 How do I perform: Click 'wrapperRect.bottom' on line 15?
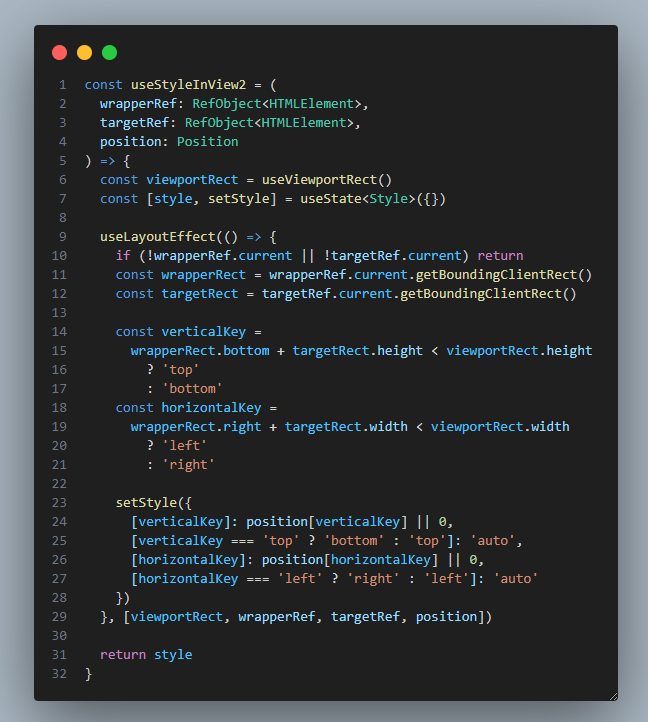pos(200,351)
